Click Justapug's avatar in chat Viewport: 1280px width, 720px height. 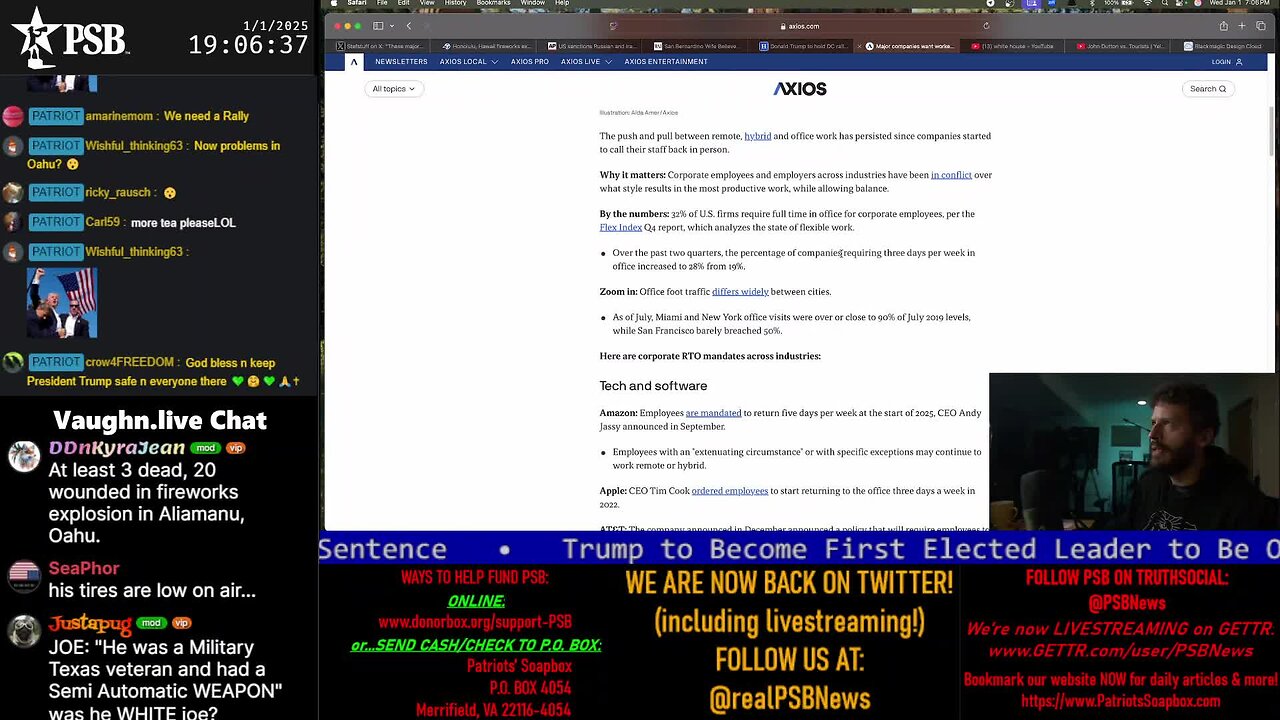coord(24,631)
